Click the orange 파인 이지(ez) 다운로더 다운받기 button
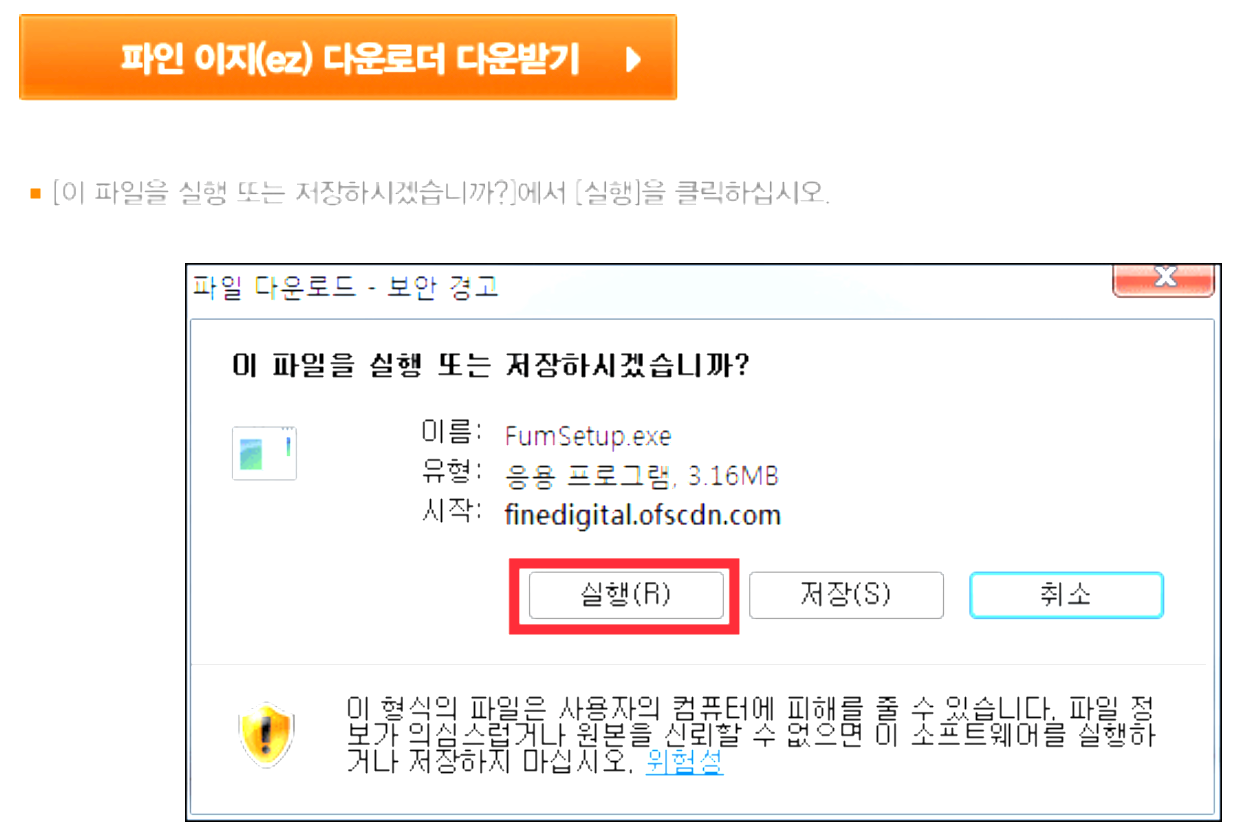The image size is (1241, 840). click(348, 57)
